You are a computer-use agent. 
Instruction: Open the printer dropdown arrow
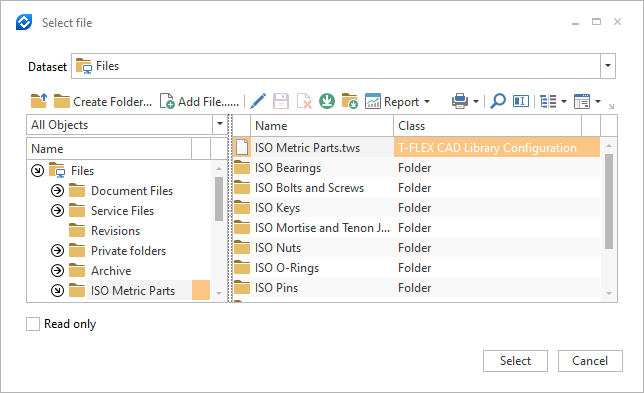(476, 101)
